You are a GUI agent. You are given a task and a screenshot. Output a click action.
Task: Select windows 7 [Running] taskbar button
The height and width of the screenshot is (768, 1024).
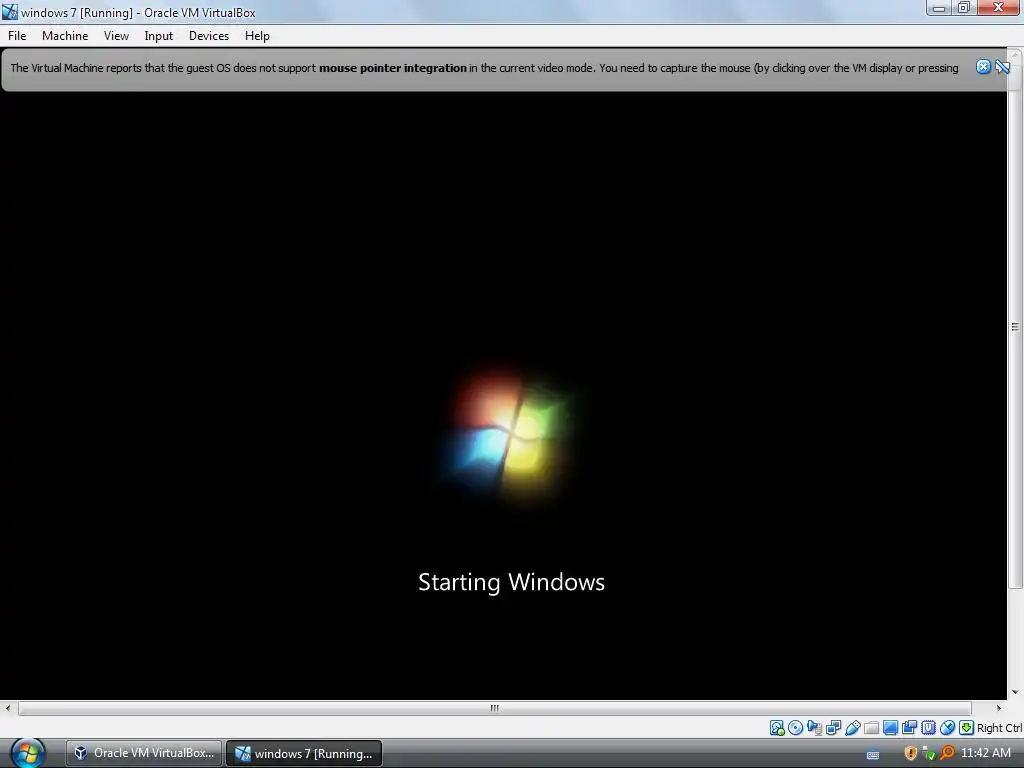point(304,753)
